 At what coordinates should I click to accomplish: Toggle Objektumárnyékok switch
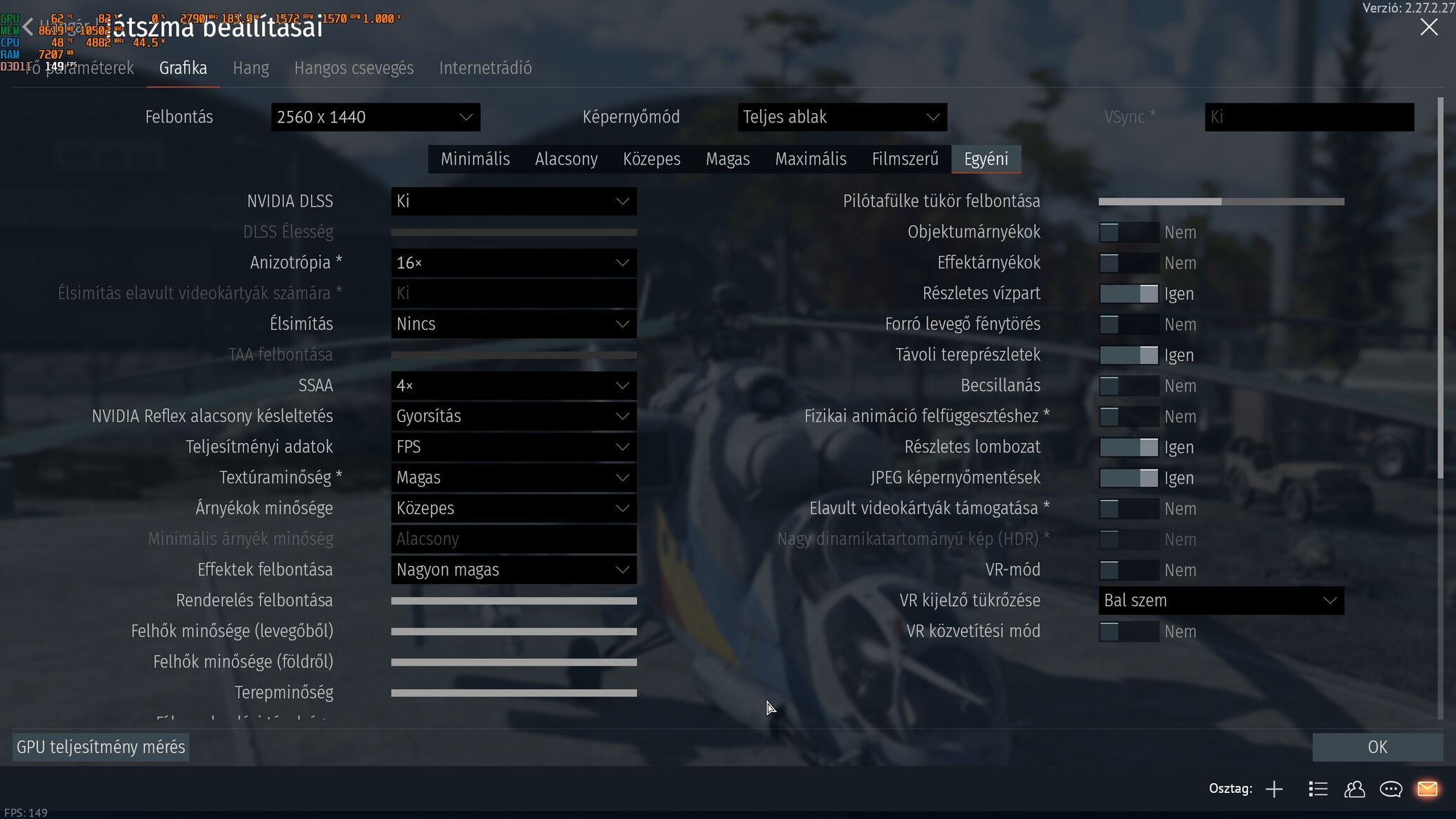pos(1128,232)
